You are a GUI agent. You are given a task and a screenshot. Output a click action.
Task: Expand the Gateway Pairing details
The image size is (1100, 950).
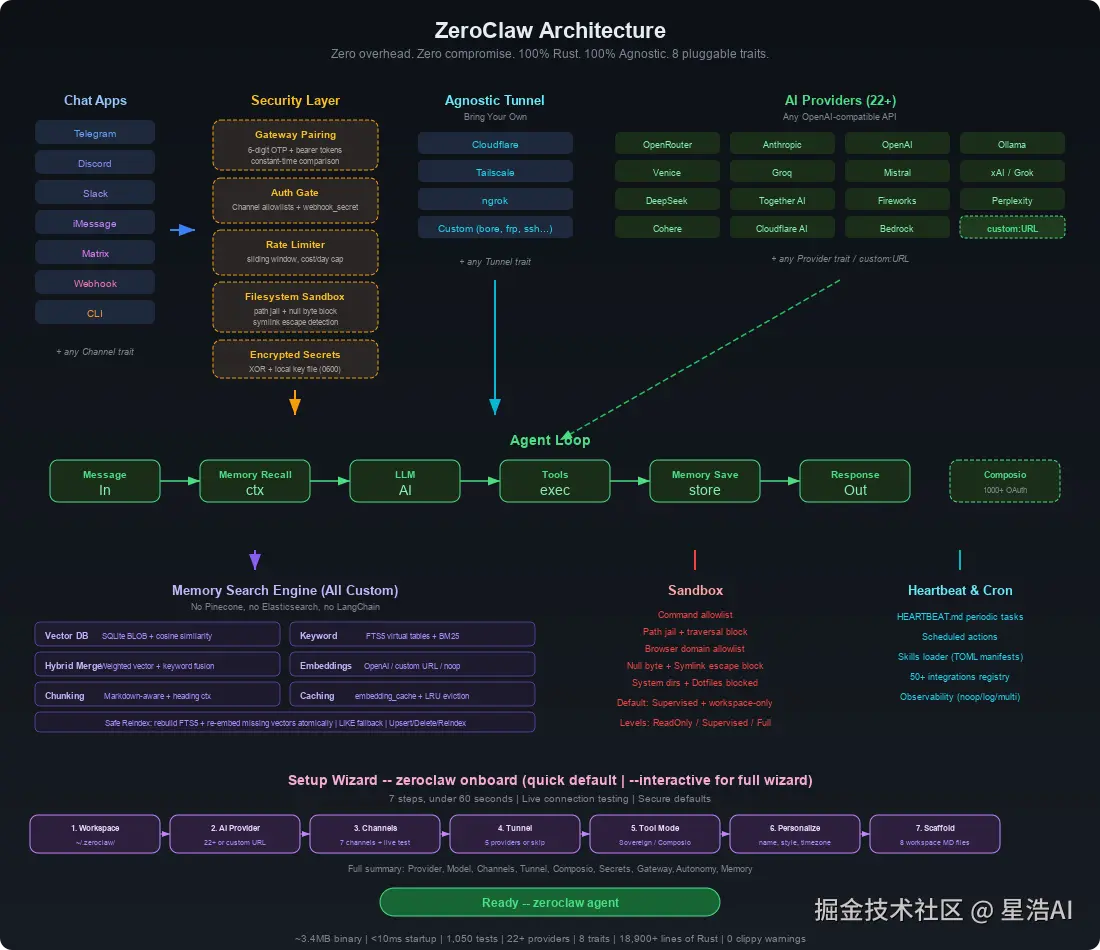click(x=295, y=144)
